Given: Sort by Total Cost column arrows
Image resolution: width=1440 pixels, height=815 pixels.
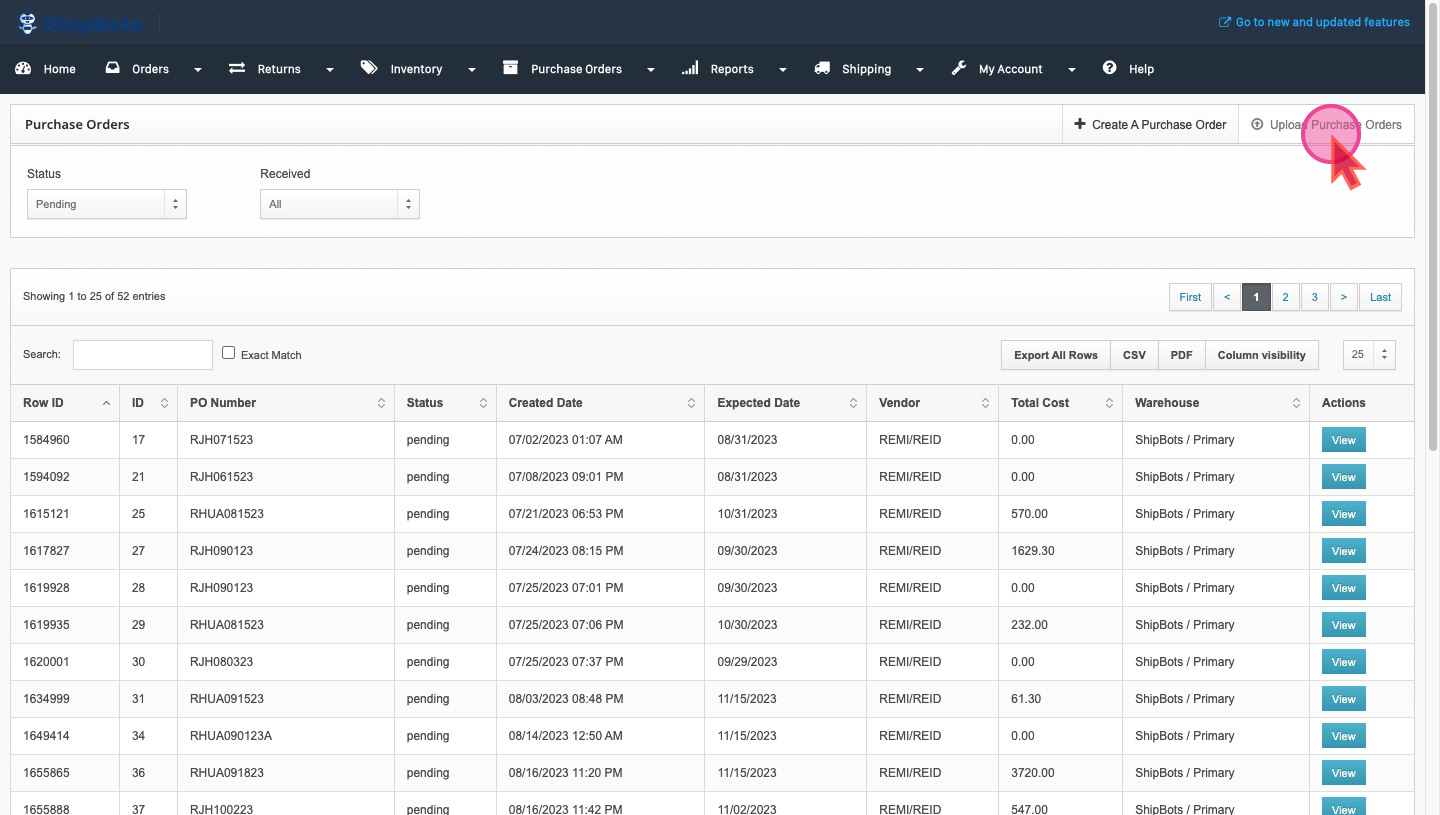Looking at the screenshot, I should coord(1109,403).
